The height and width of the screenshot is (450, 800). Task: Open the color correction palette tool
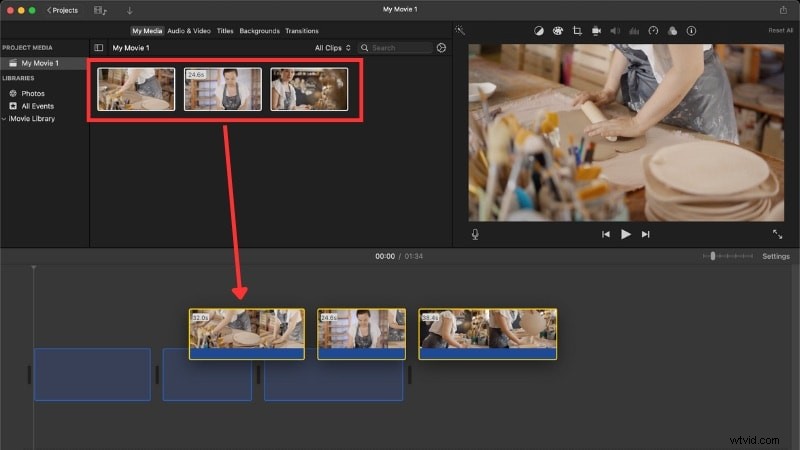[x=556, y=30]
